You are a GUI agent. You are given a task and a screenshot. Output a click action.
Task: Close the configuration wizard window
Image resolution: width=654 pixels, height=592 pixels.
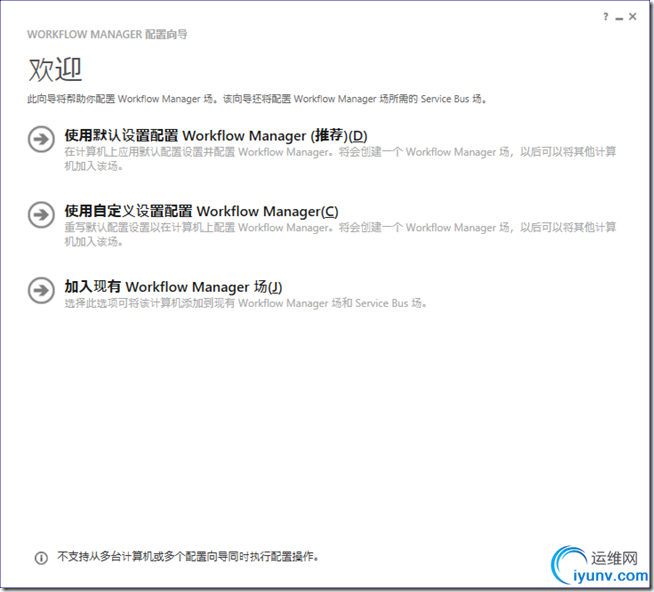pyautogui.click(x=633, y=16)
